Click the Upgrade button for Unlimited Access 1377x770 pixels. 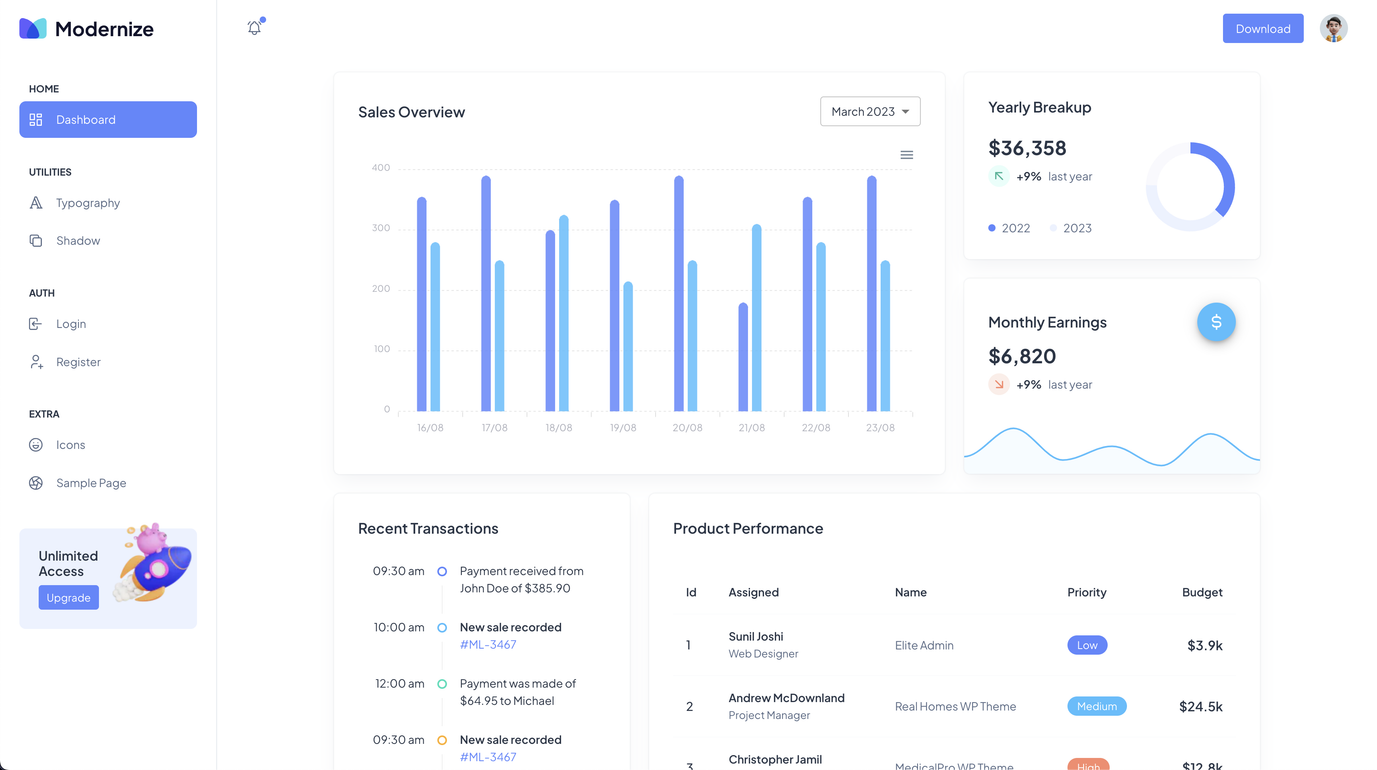tap(68, 597)
